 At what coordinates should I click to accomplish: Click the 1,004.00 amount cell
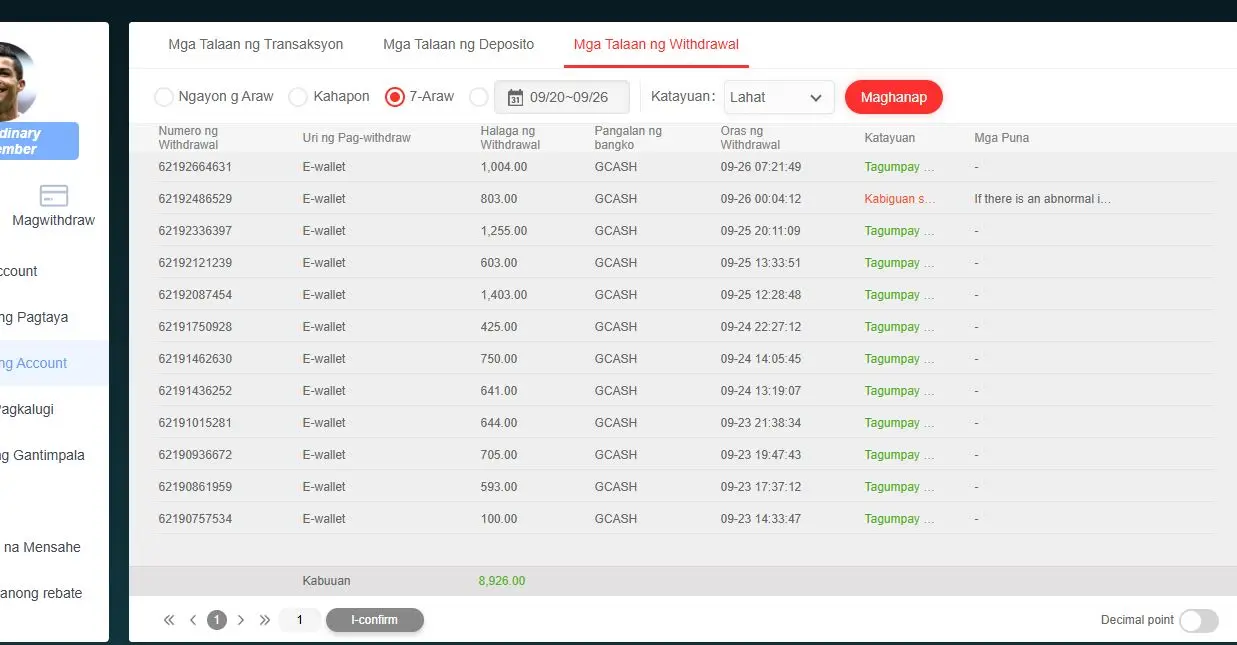point(504,167)
